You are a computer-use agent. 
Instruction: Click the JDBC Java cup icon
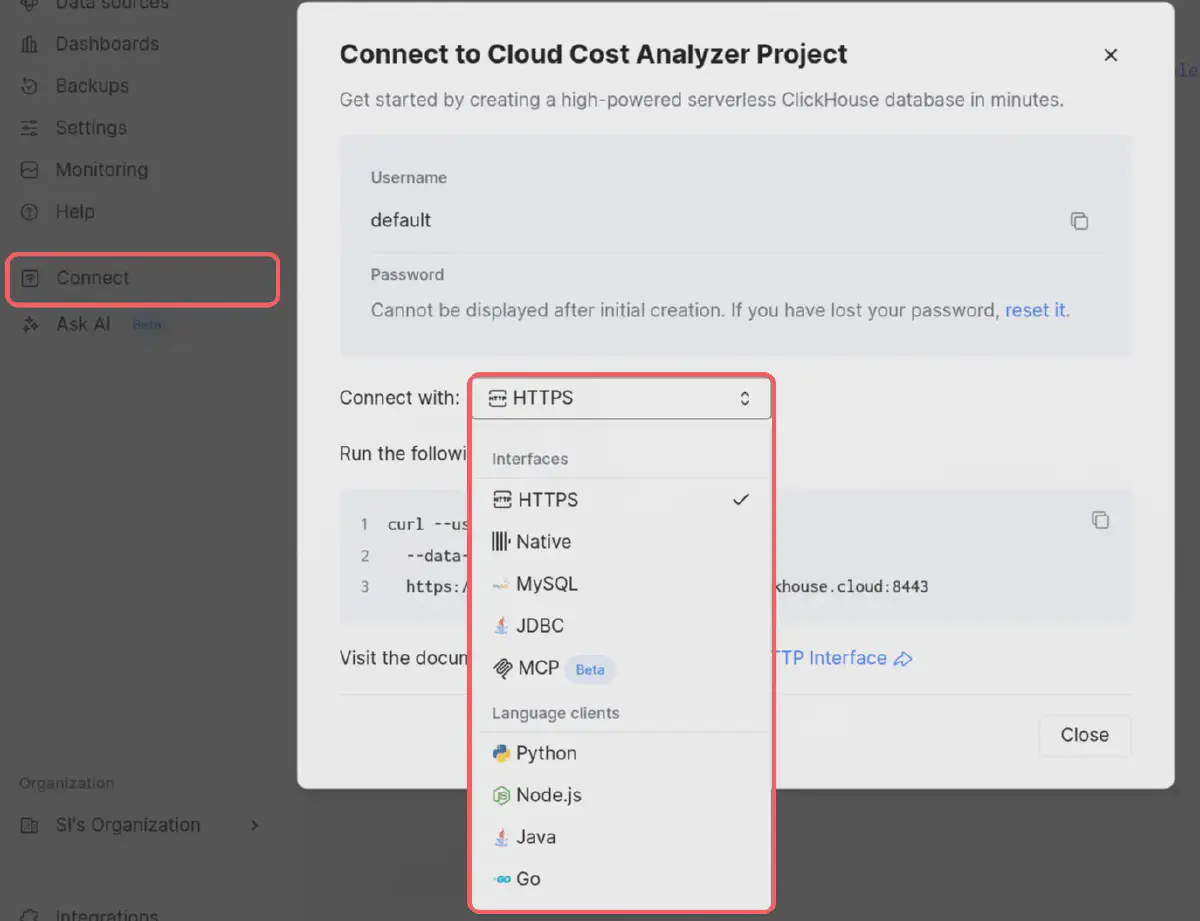(x=501, y=626)
